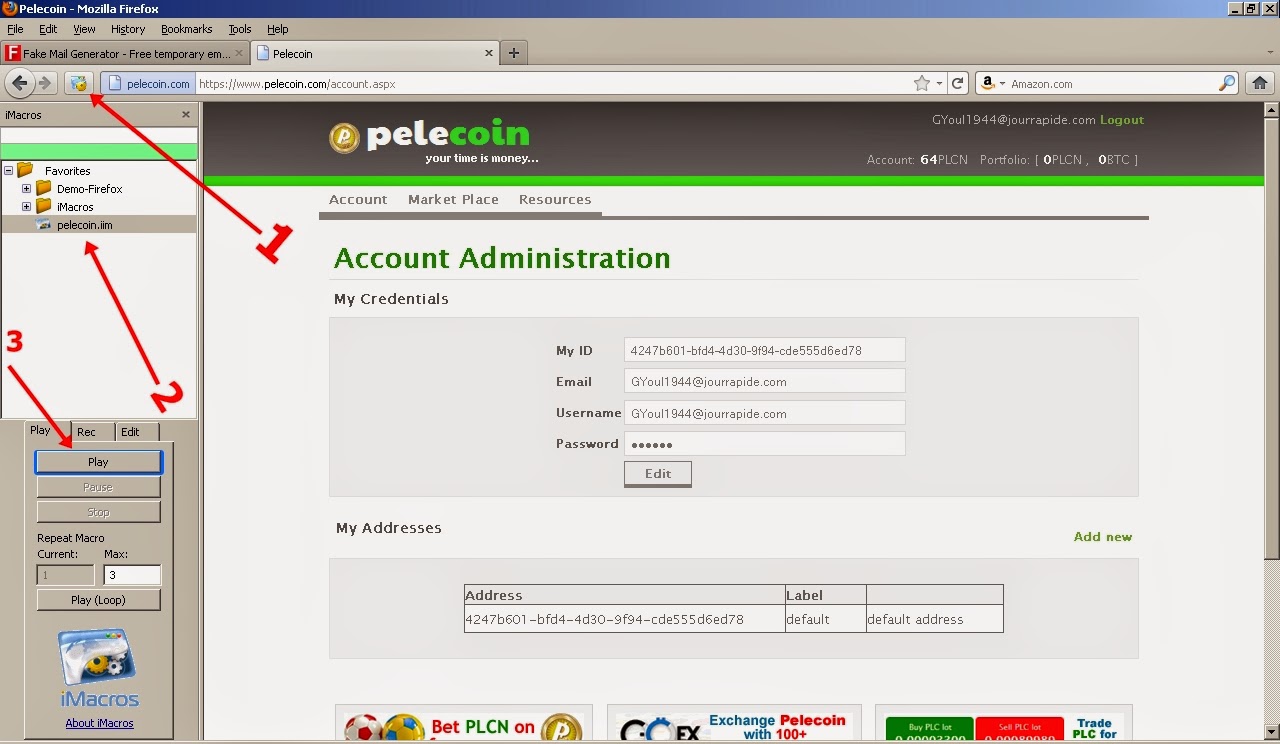Click the Max repeat count field

coord(132,575)
